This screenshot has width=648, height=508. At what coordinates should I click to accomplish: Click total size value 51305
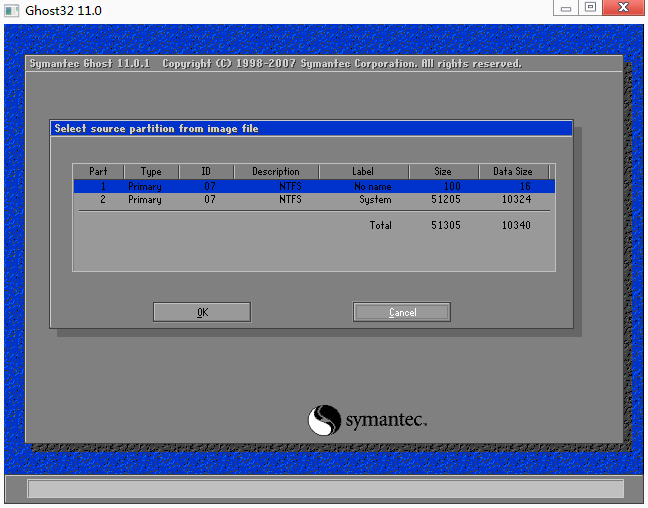[446, 225]
